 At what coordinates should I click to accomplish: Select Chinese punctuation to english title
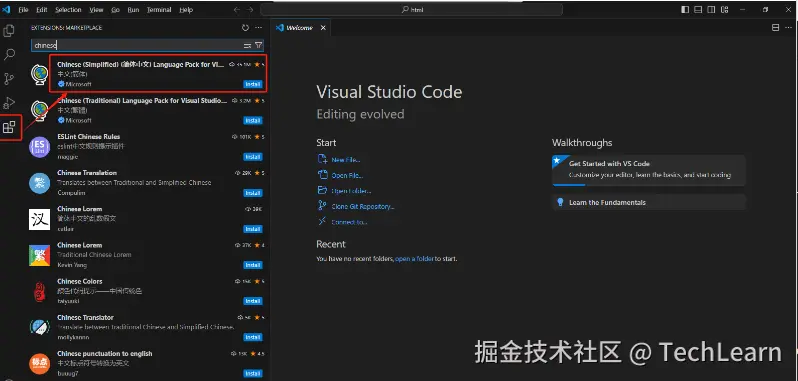tap(105, 354)
